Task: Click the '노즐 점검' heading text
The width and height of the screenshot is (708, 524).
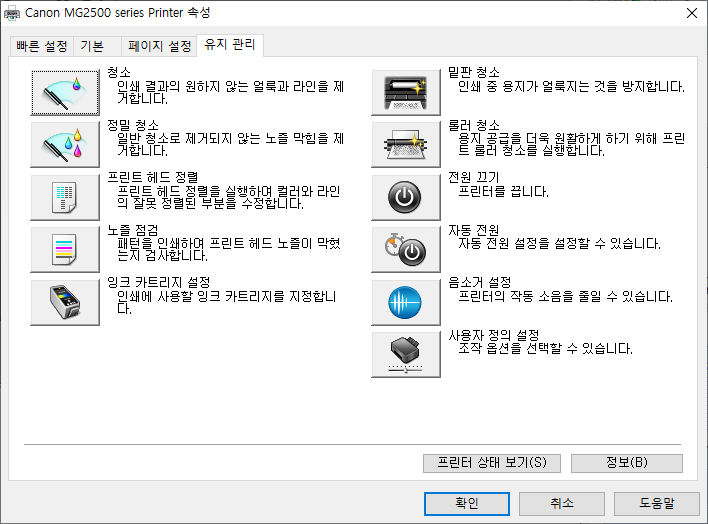Action: point(133,230)
